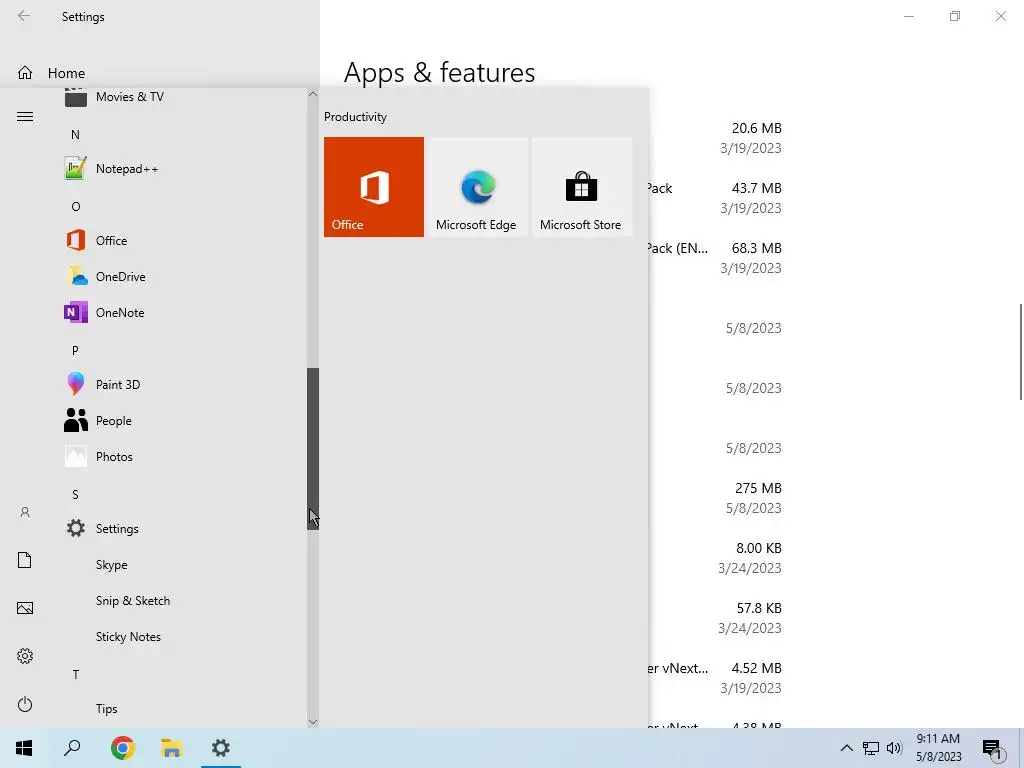Click the Productivity group title
This screenshot has width=1024, height=768.
[355, 117]
